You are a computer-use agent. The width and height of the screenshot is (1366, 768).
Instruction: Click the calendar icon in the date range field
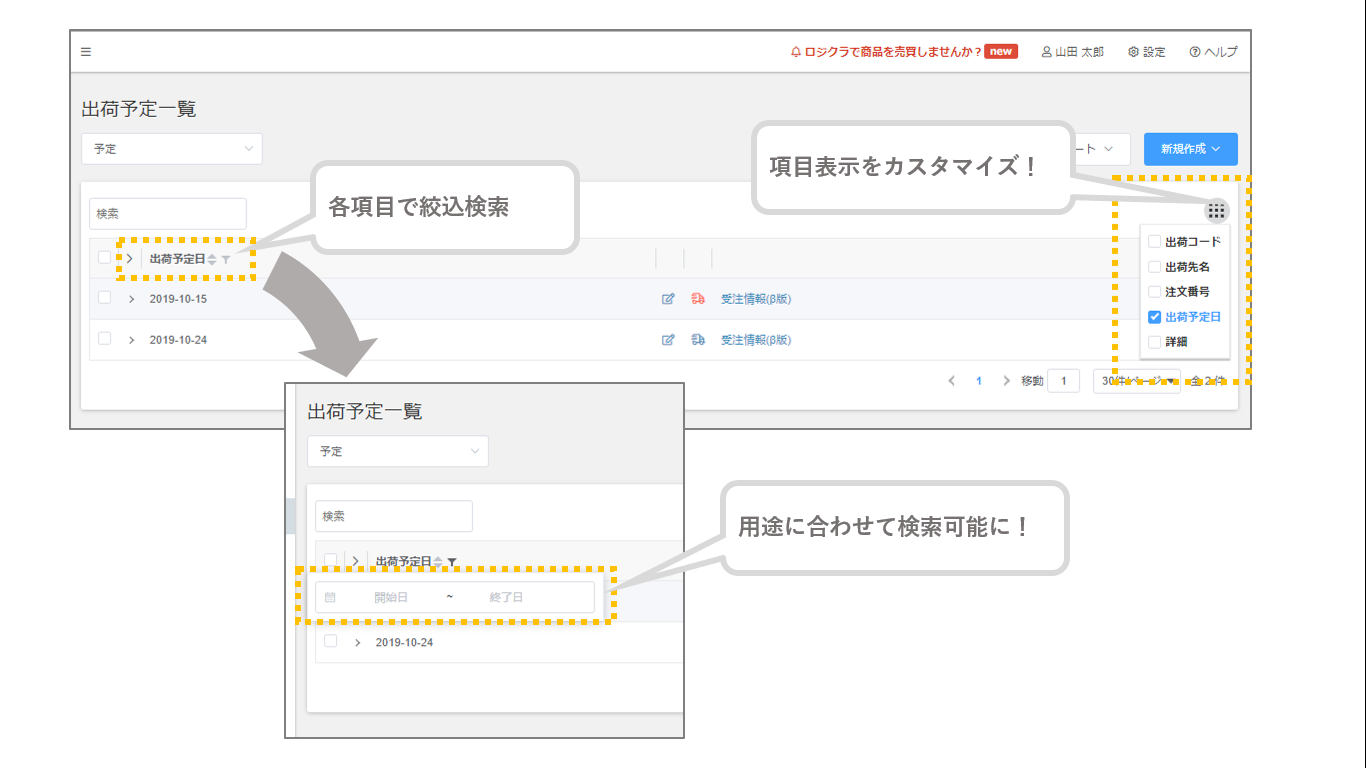[x=330, y=597]
